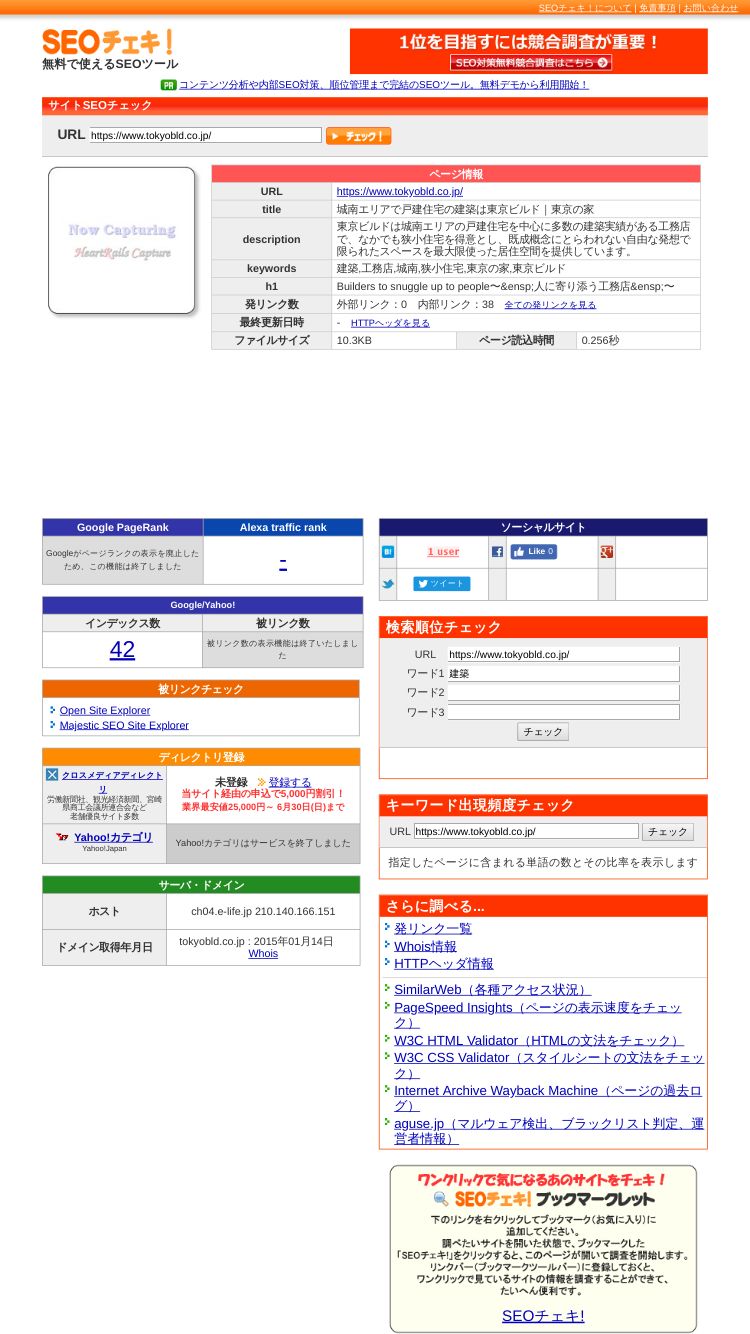Click the チェック button under ワード3

coord(543,732)
